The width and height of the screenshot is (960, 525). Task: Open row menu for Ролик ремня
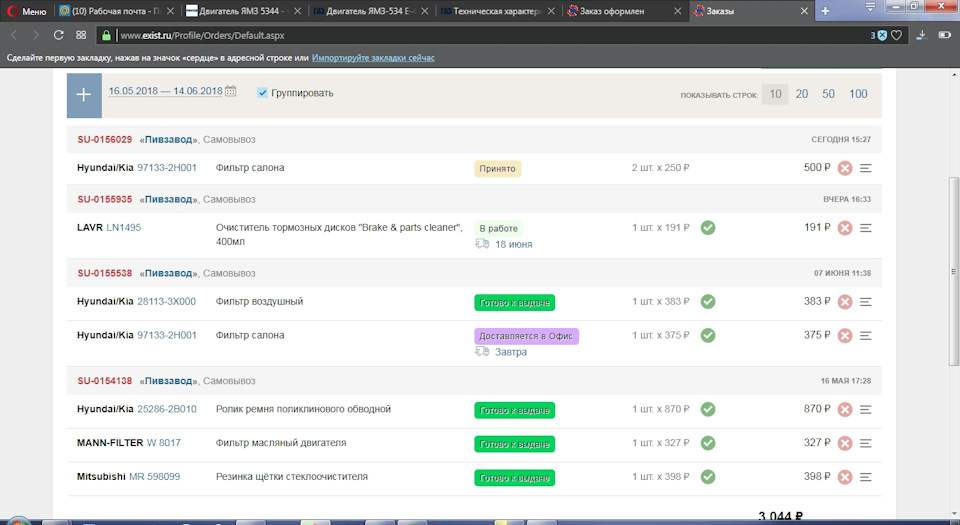coord(865,409)
